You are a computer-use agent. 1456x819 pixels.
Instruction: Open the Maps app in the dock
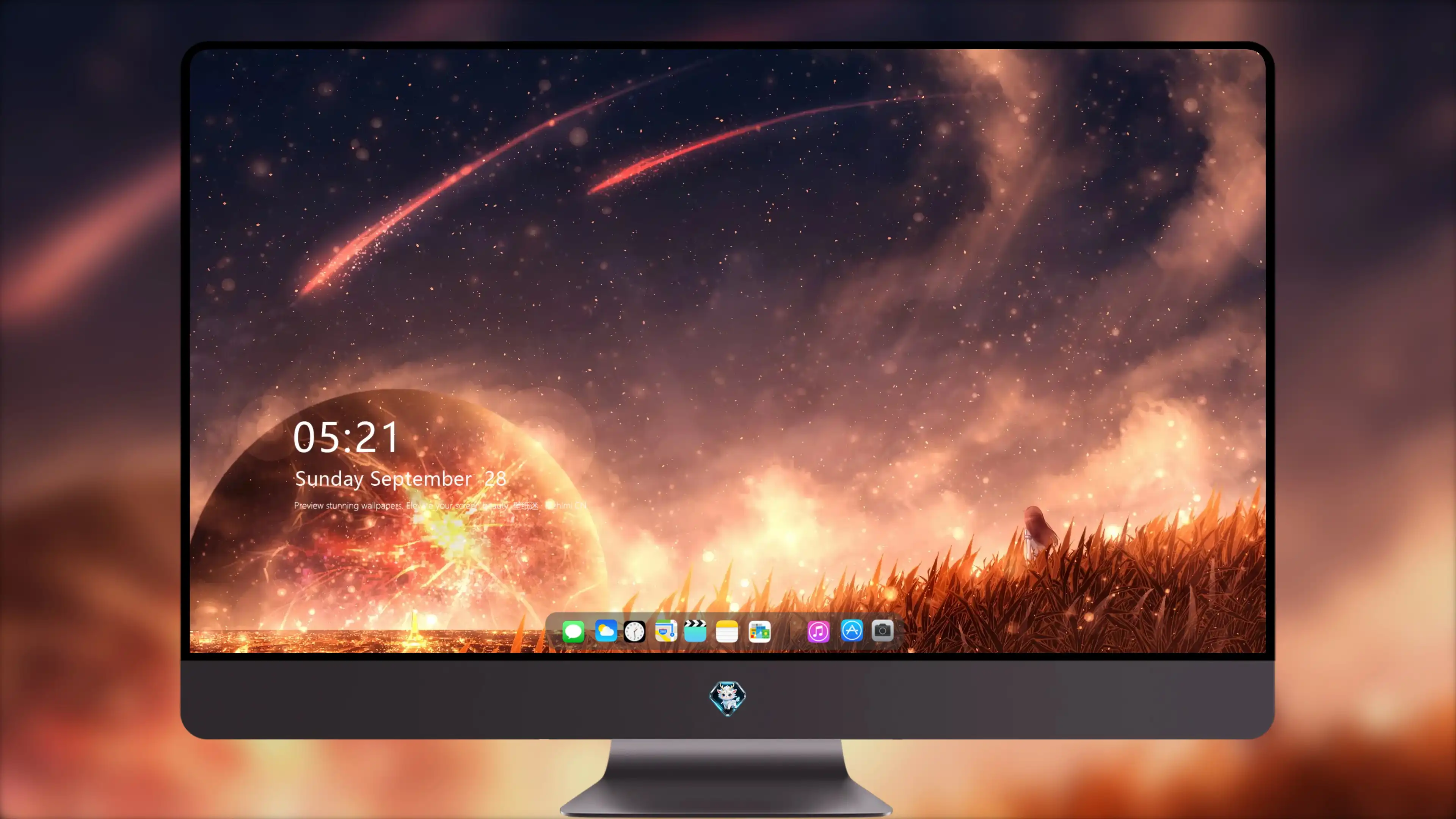coord(666,631)
